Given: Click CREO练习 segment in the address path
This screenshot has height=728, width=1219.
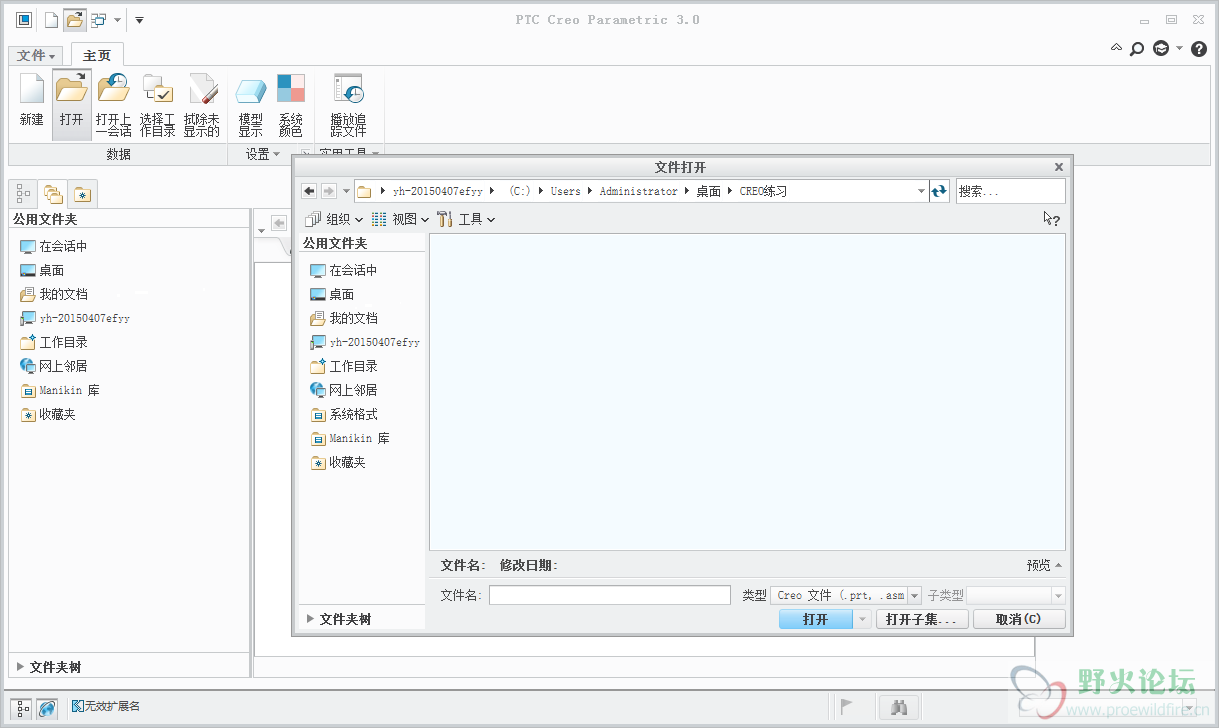Looking at the screenshot, I should (763, 191).
